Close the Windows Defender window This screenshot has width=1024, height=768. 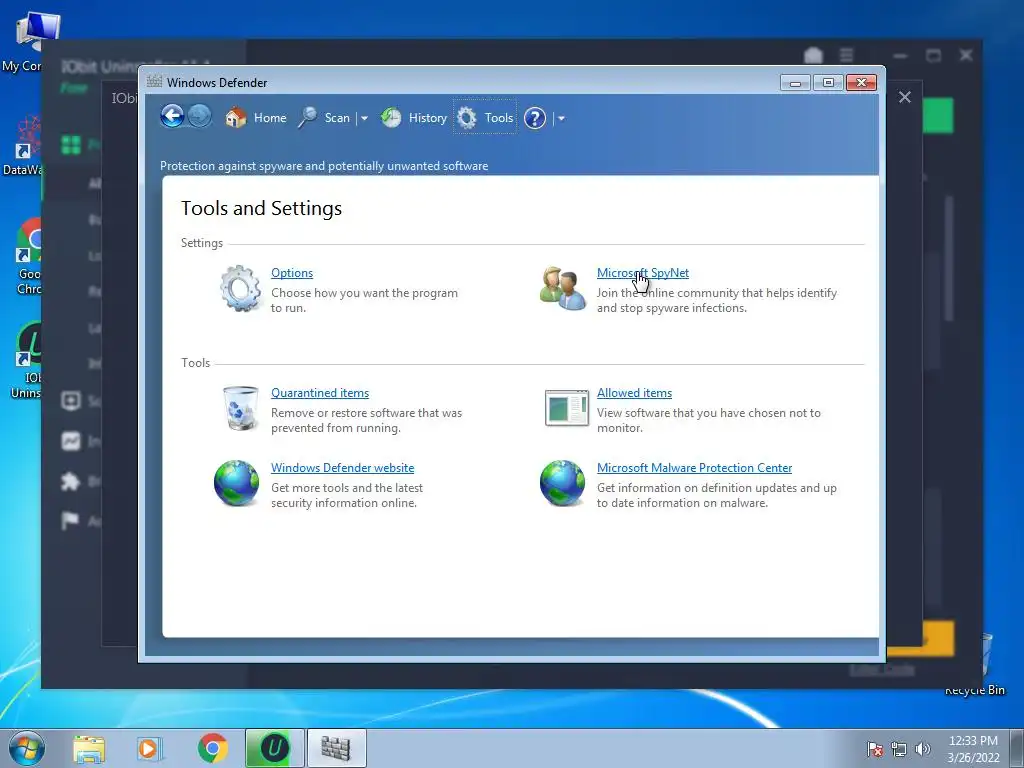pyautogui.click(x=861, y=82)
